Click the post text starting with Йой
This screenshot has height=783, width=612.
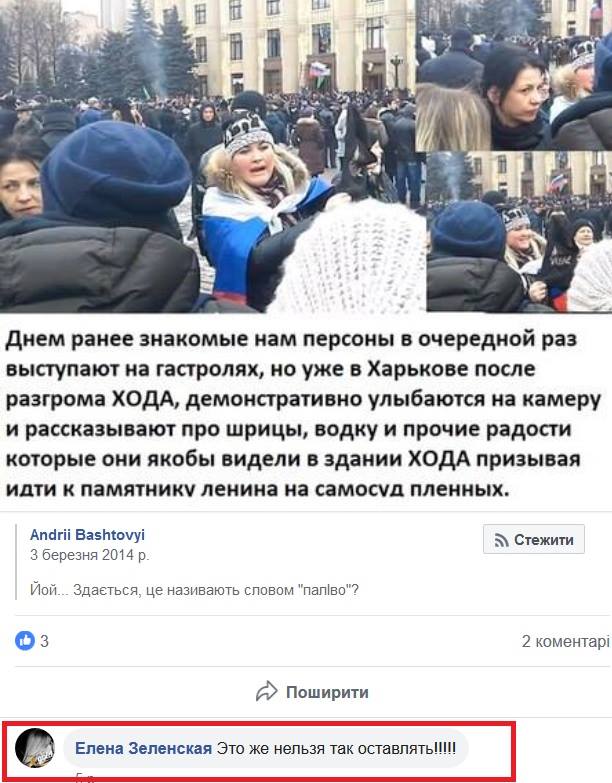[194, 590]
